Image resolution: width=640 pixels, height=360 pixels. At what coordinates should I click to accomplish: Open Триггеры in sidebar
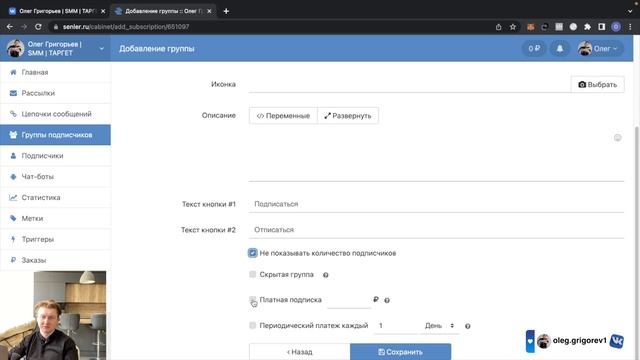(x=55, y=239)
